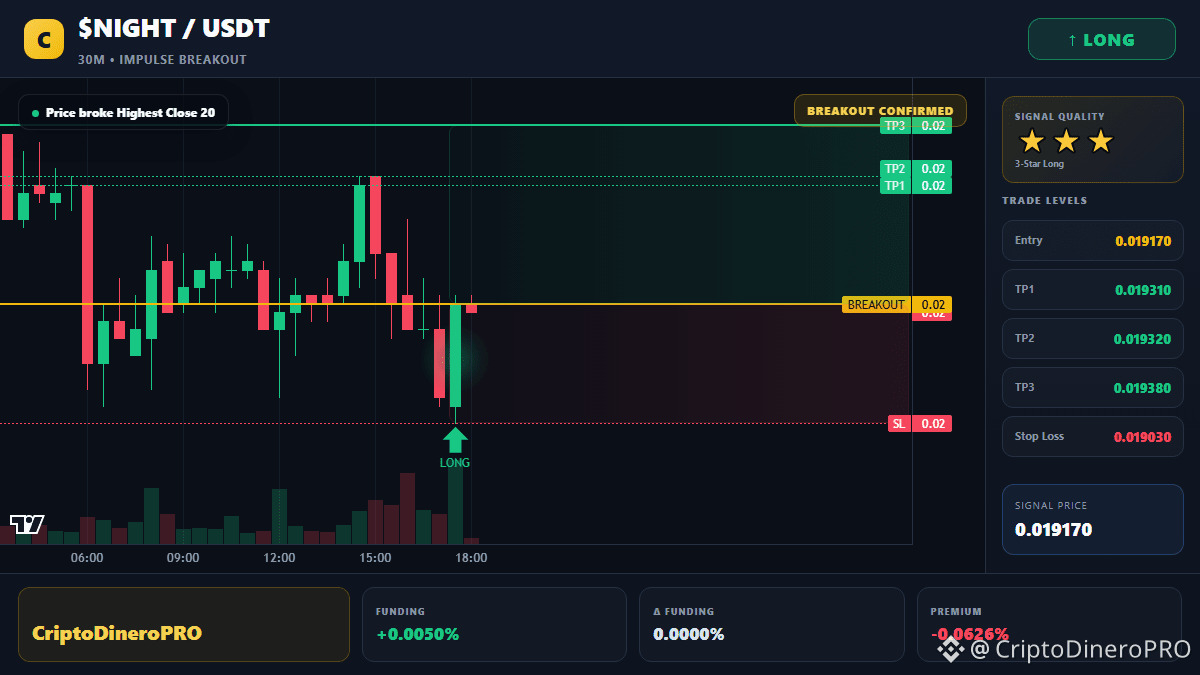This screenshot has height=675, width=1200.
Task: Click the tall green signal candle above LONG
Action: (455, 355)
